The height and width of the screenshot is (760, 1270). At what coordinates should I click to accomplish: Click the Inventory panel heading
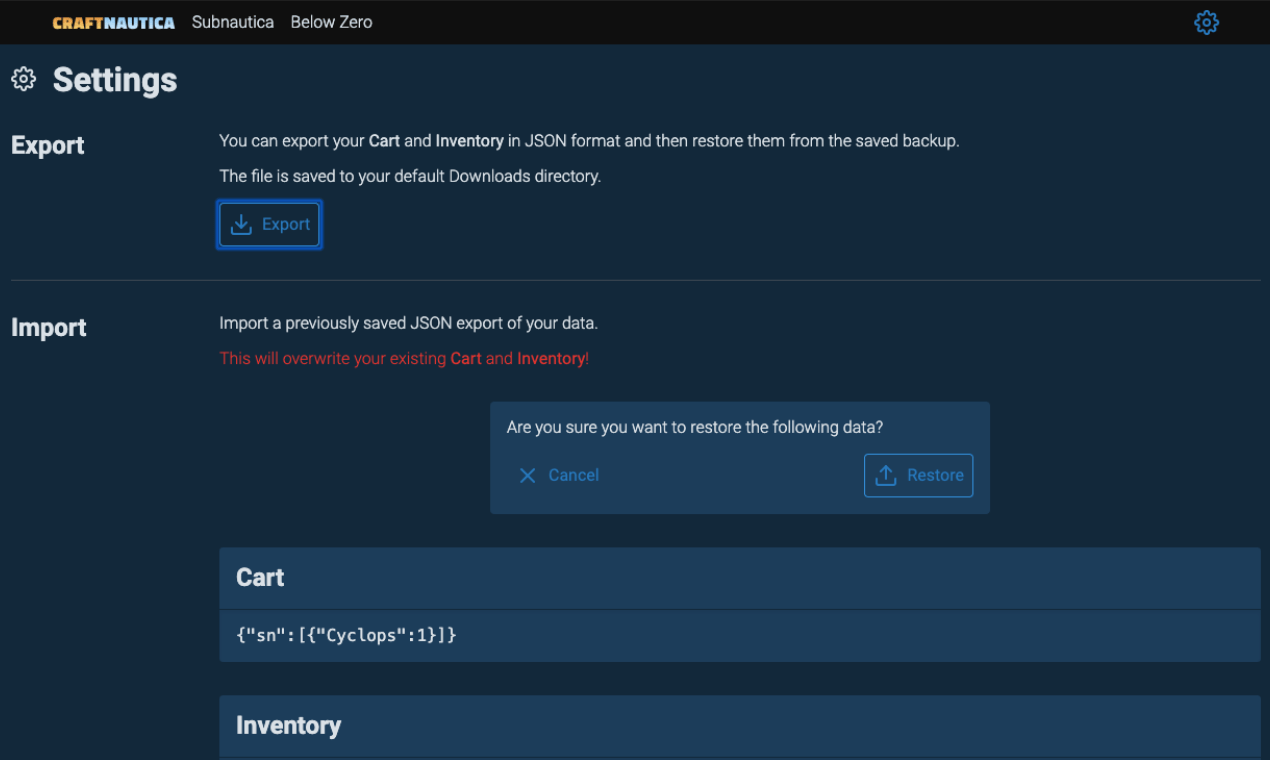pos(288,725)
